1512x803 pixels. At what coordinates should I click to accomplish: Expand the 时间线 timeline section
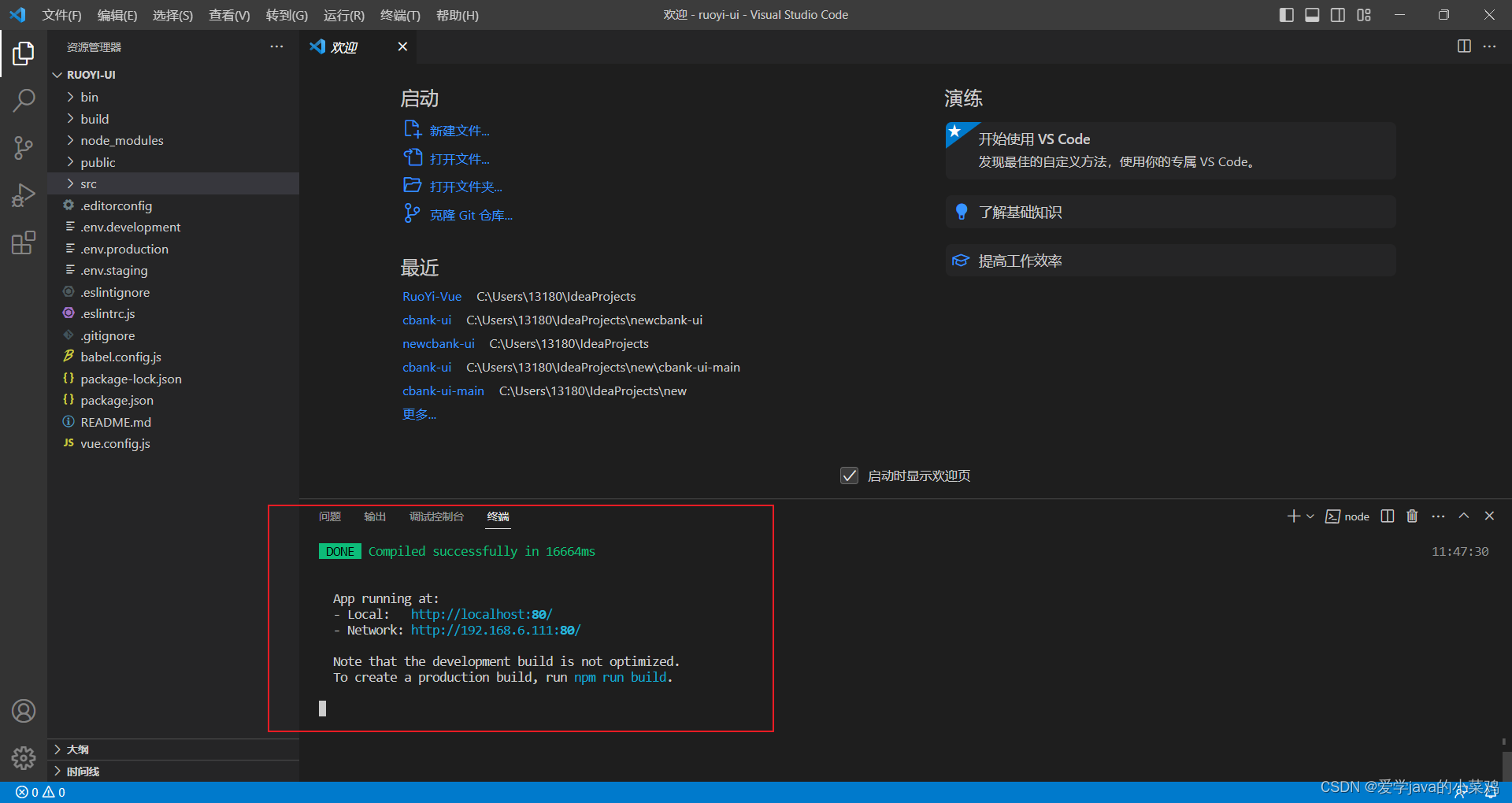click(173, 772)
